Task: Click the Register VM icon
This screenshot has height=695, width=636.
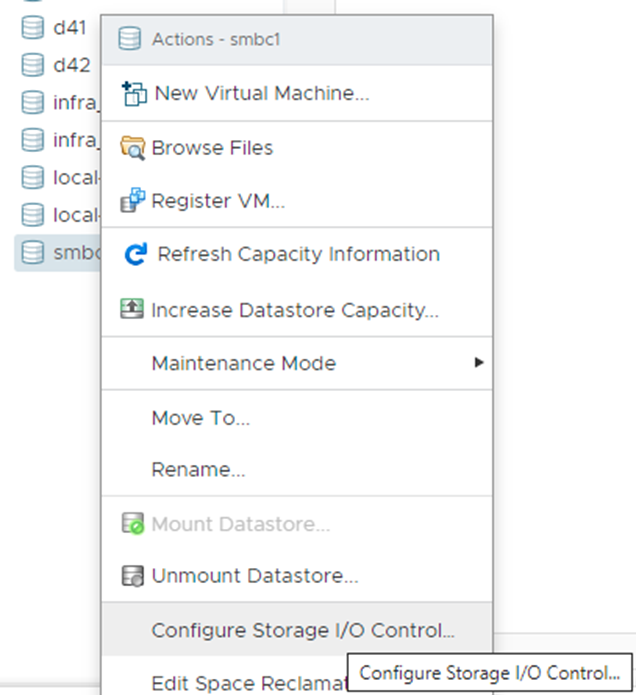Action: 133,201
